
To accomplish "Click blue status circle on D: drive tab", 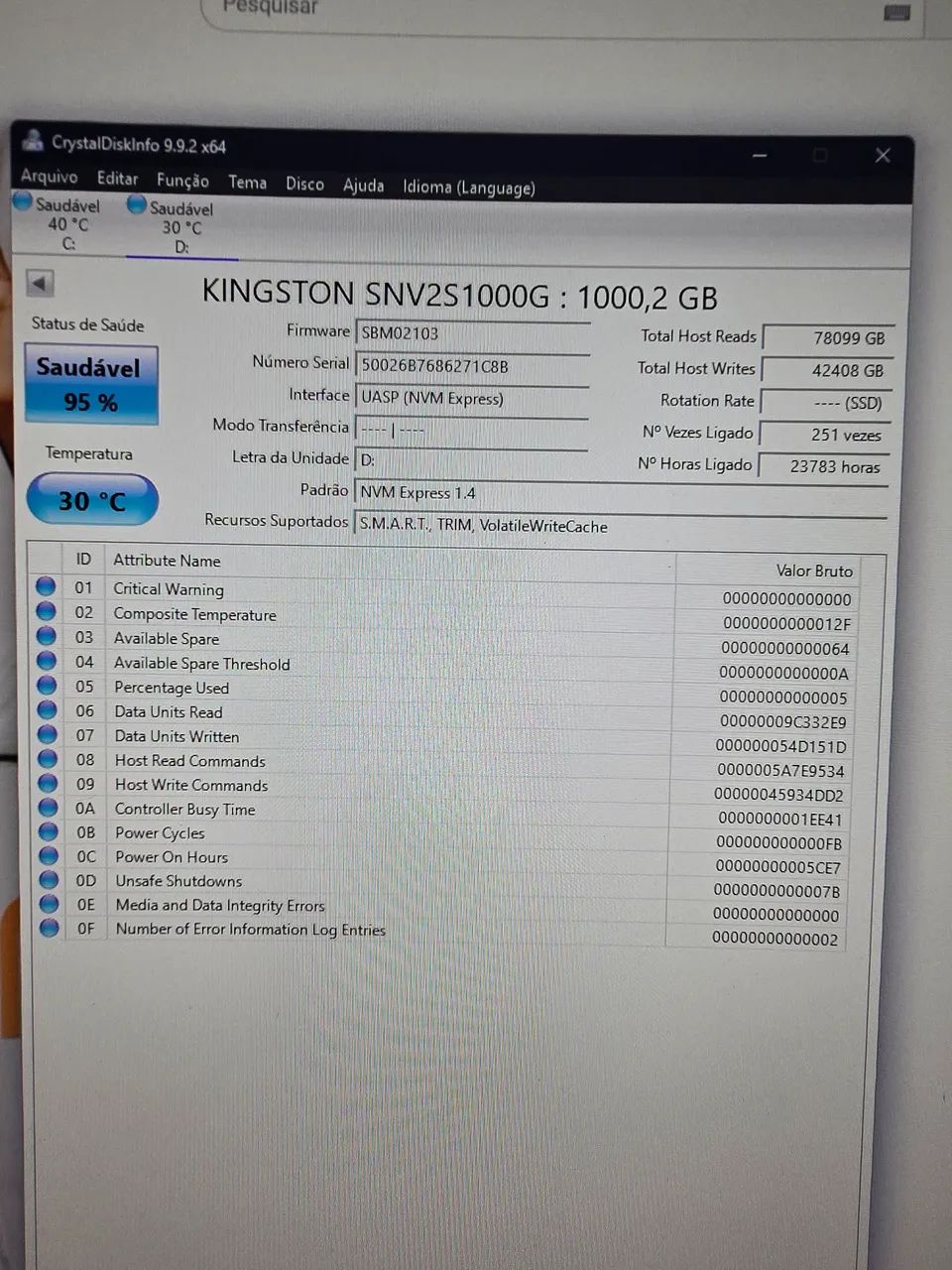I will point(137,204).
